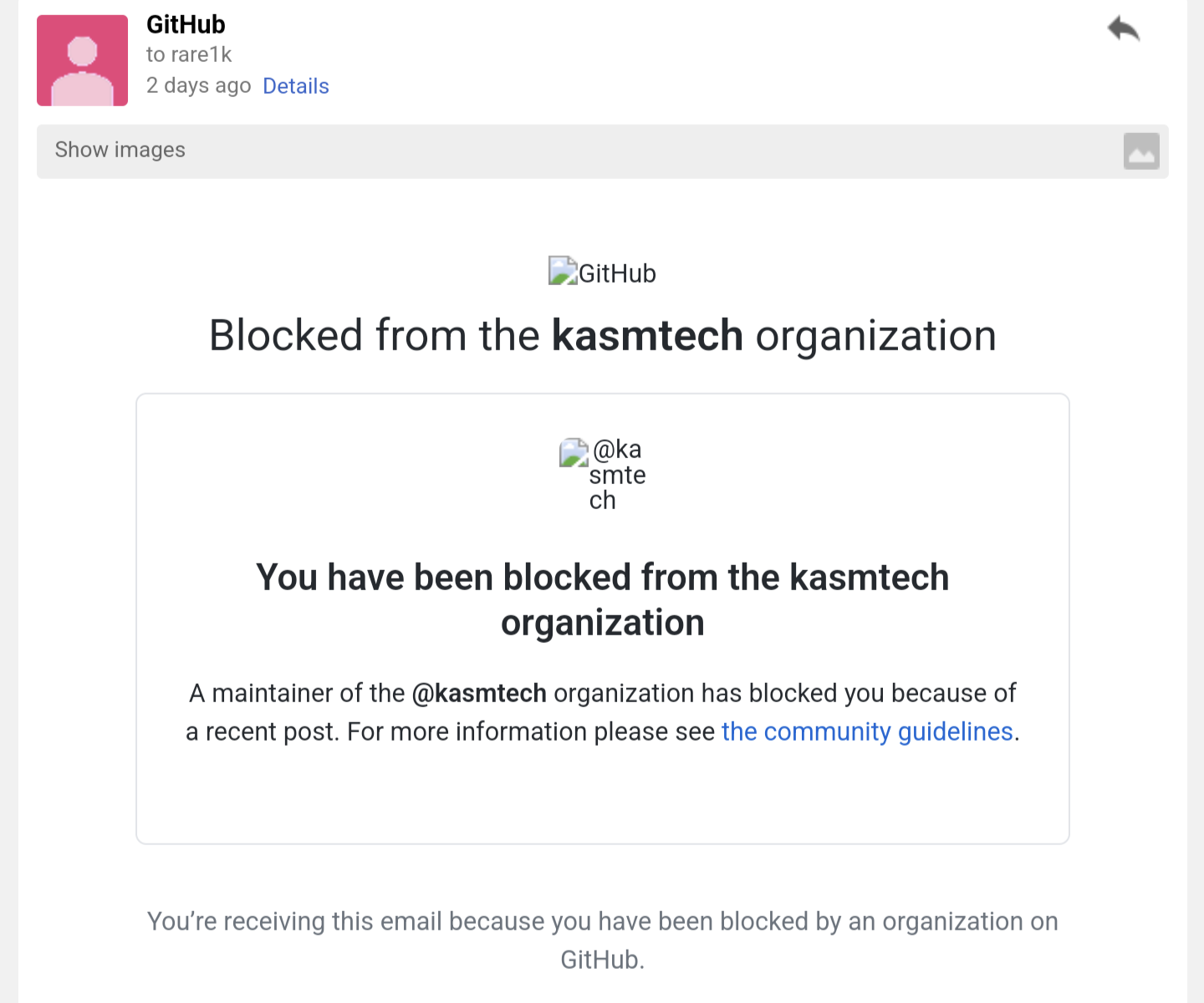Screen dimensions: 1204x1003
Task: Select the GitHub sender name
Action: click(186, 25)
